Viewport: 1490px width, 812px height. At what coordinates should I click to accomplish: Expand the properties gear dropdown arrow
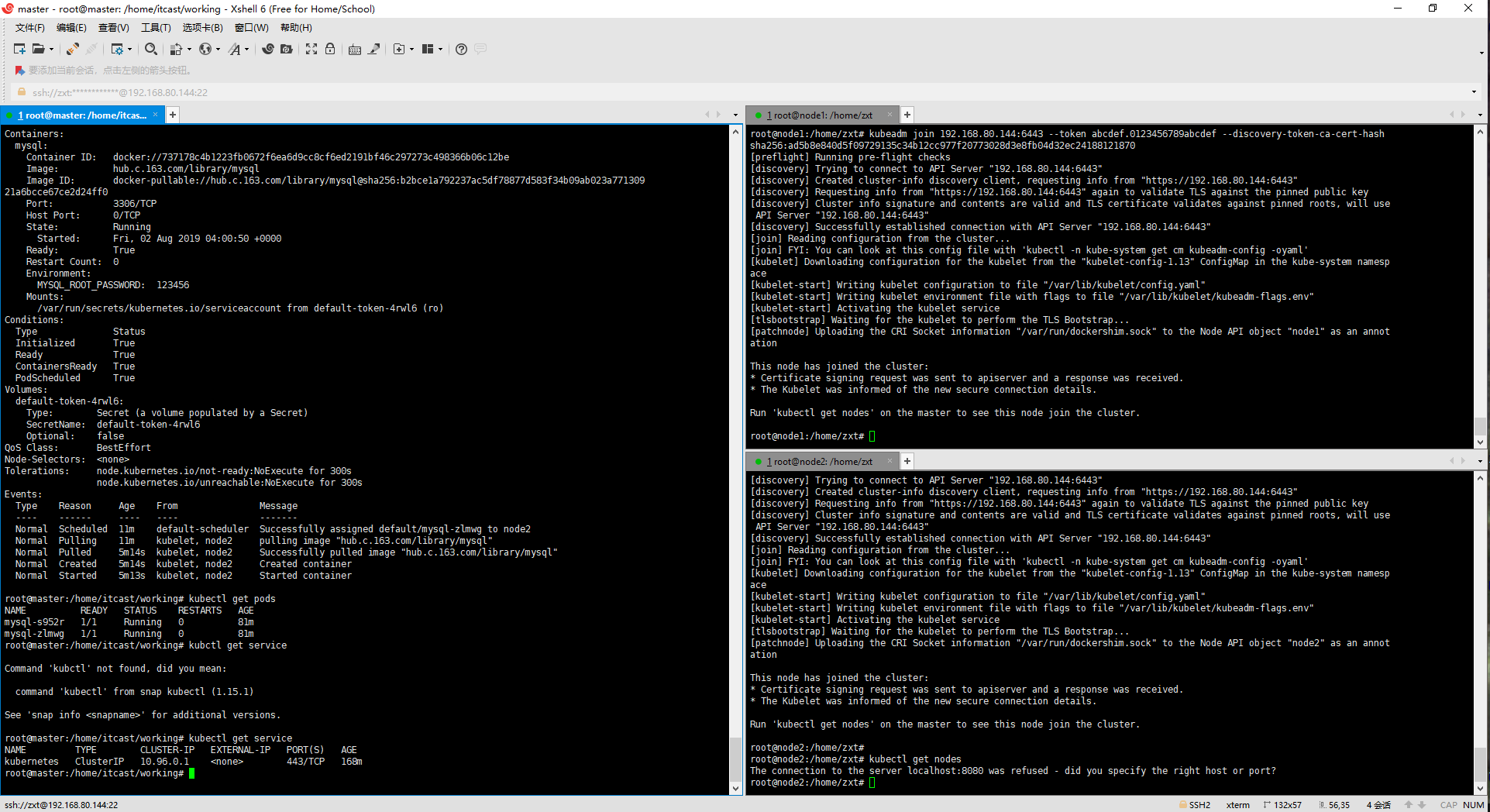coord(130,50)
